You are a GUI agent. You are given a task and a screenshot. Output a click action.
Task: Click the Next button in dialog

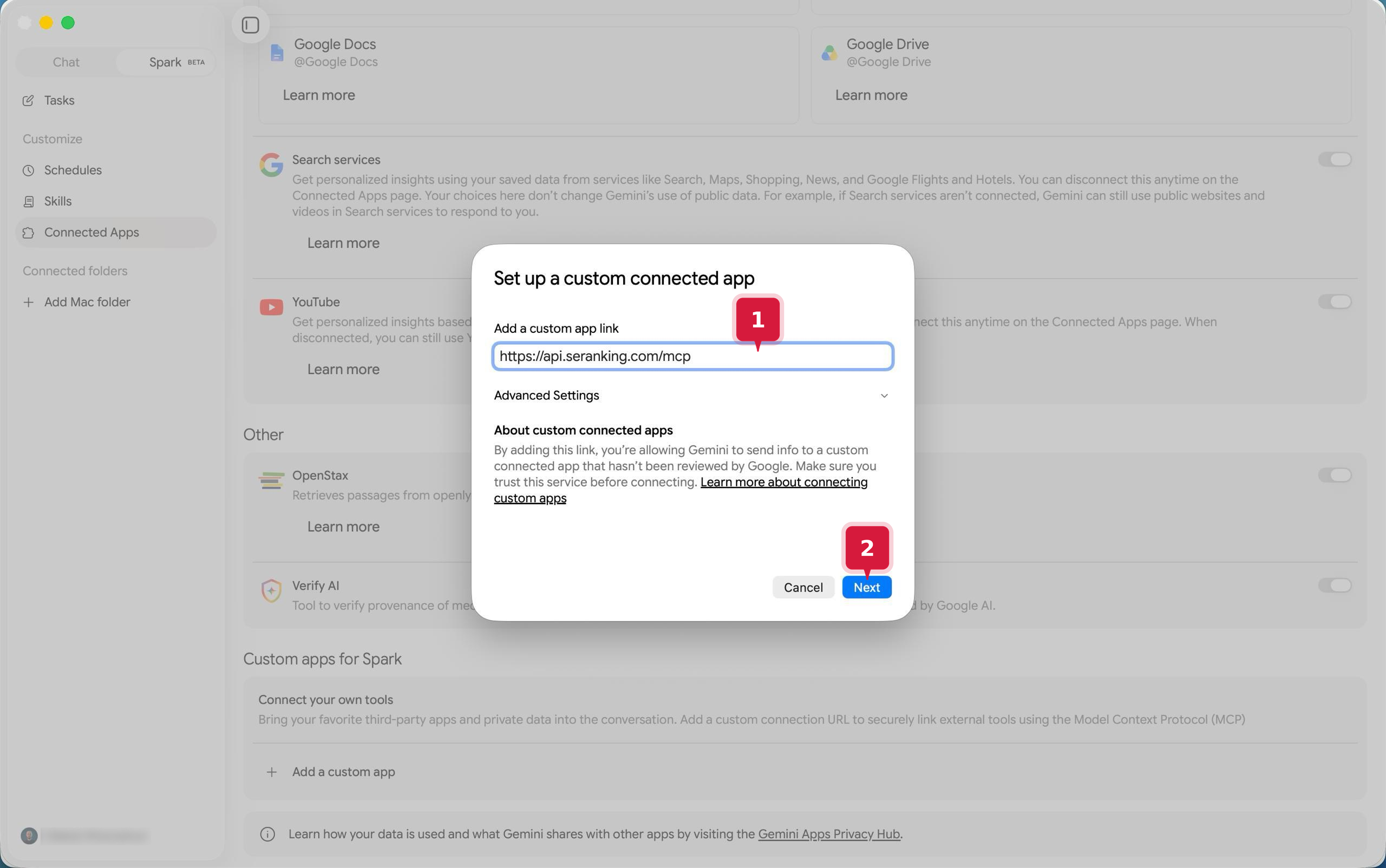click(866, 587)
